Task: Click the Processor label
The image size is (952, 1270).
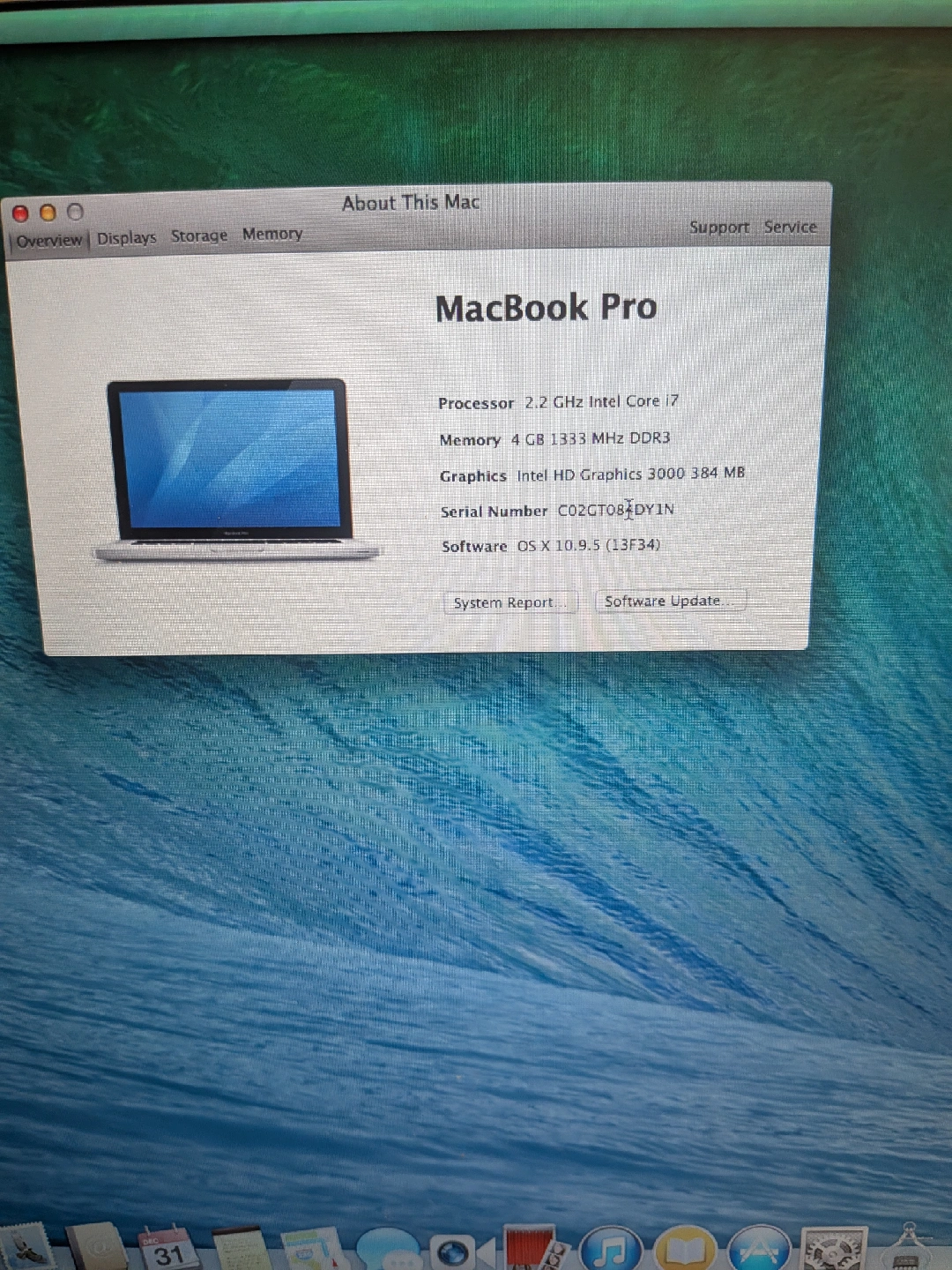Action: point(476,403)
